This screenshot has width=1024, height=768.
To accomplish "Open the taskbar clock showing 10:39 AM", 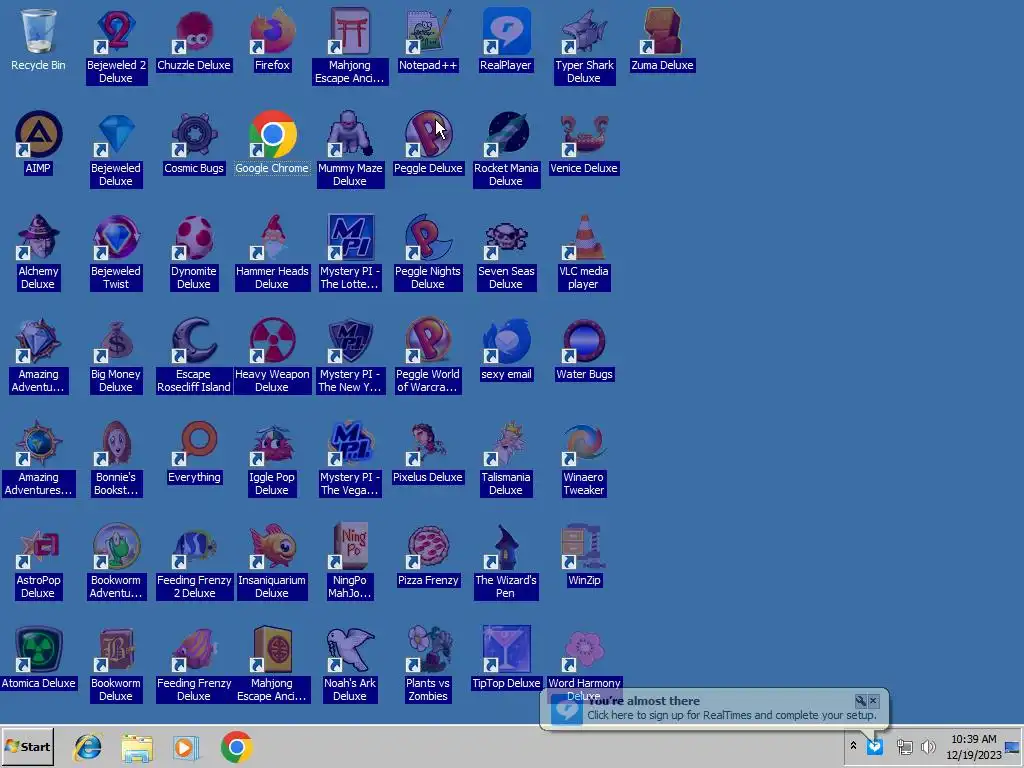I will click(974, 747).
